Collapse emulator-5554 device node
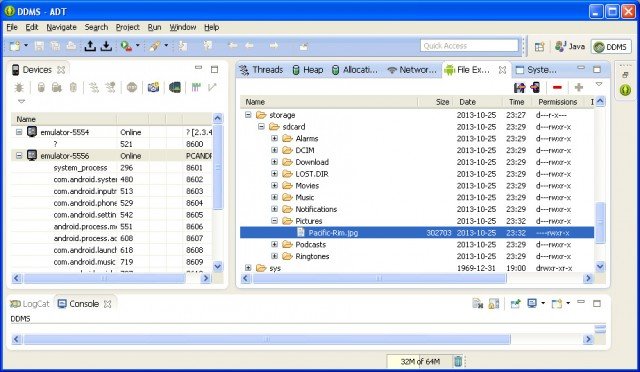Screen dimensions: 640x372 [x=19, y=132]
